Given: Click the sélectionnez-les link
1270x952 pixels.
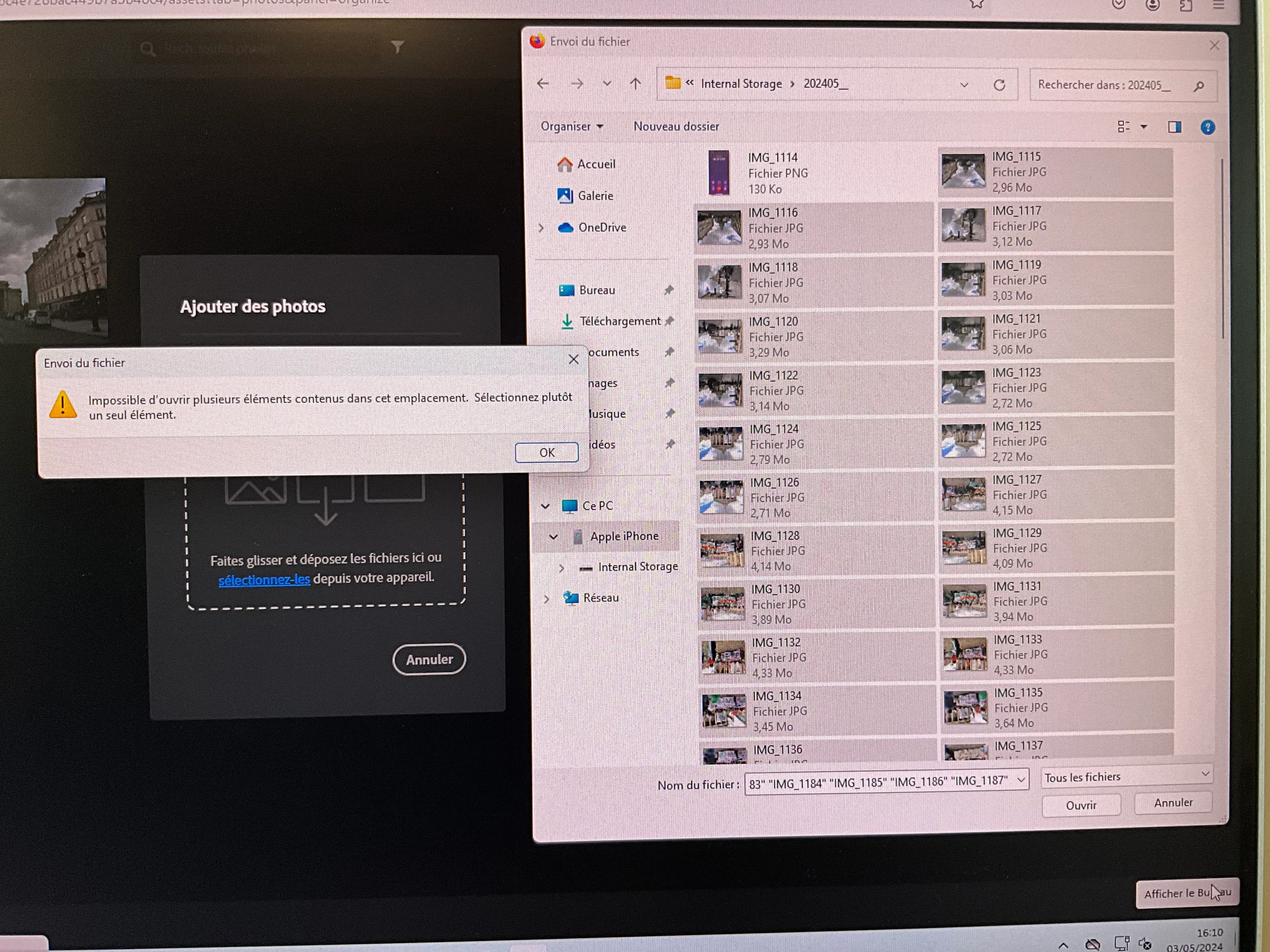Looking at the screenshot, I should [x=264, y=580].
